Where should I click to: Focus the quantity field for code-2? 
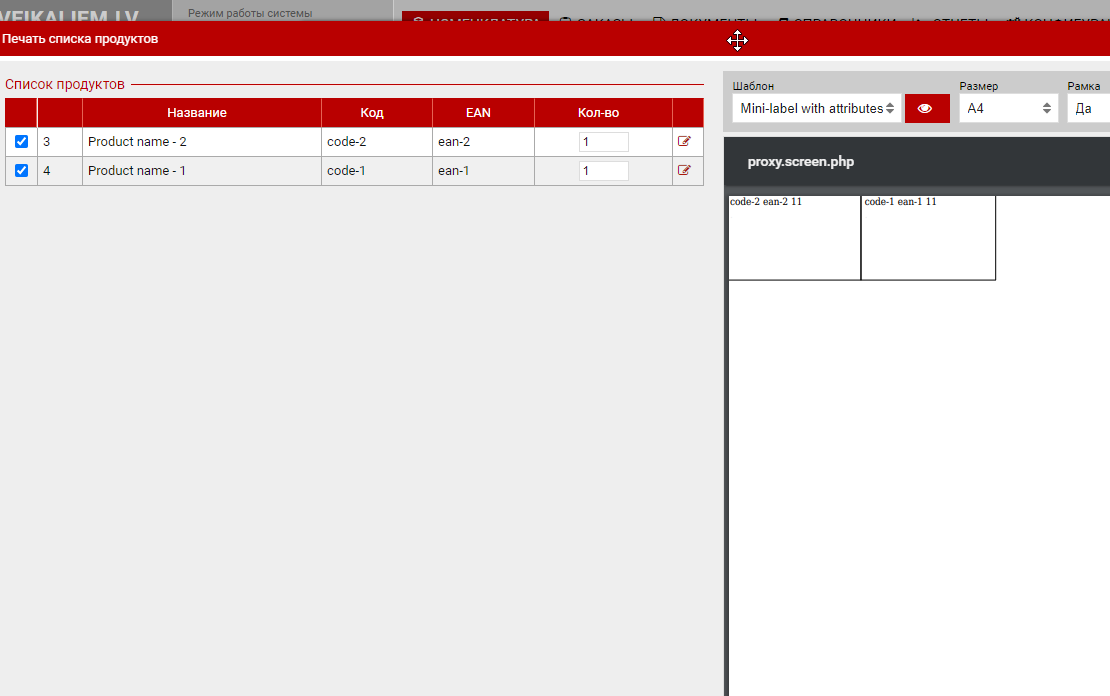click(603, 142)
